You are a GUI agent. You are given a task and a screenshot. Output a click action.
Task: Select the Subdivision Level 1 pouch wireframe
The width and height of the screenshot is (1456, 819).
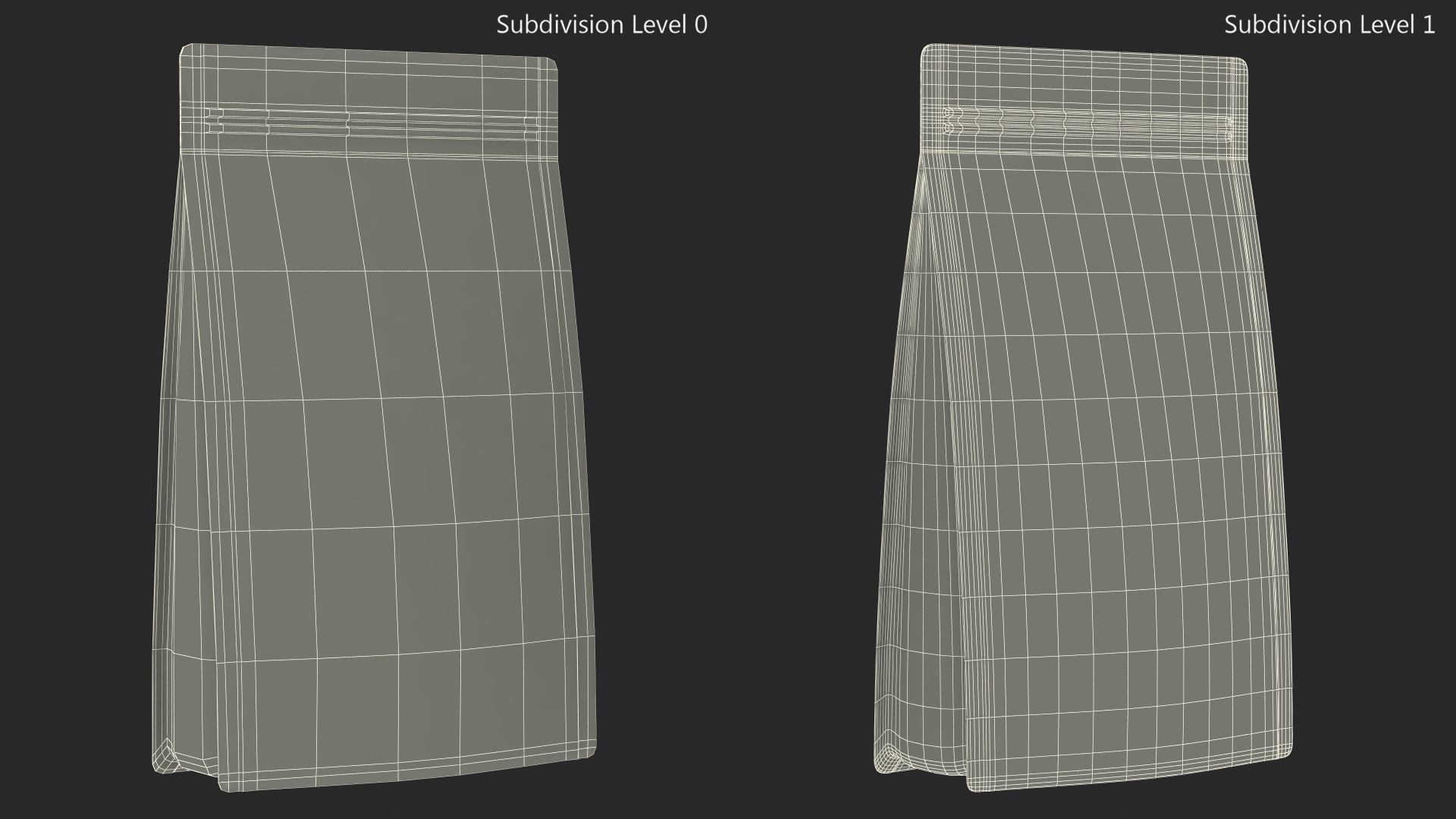coord(1083,418)
